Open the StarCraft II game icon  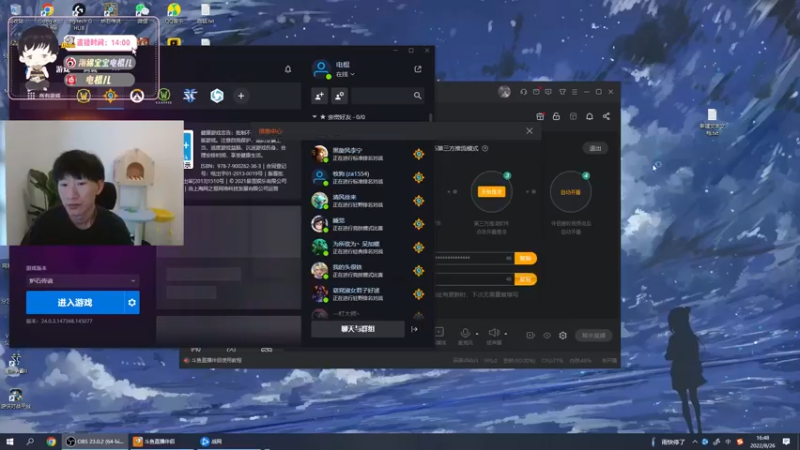click(x=190, y=95)
